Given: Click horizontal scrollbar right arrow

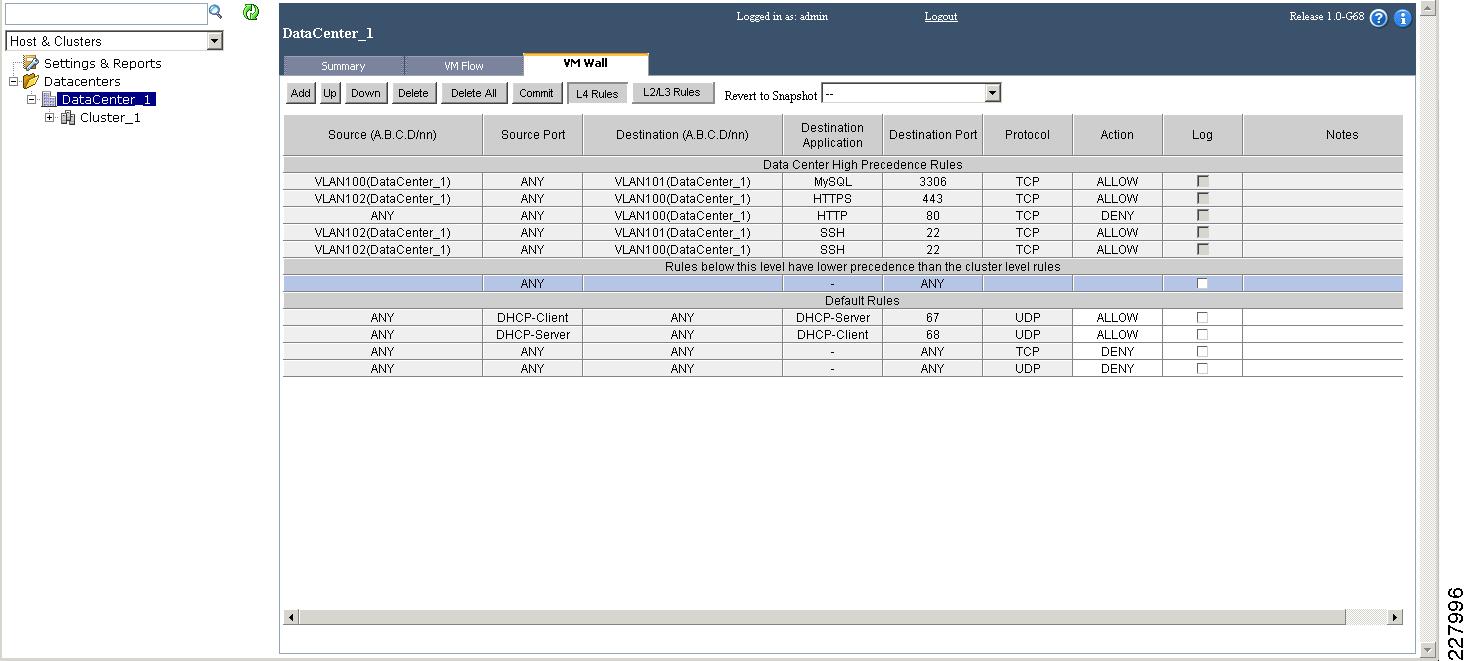Looking at the screenshot, I should click(1394, 617).
